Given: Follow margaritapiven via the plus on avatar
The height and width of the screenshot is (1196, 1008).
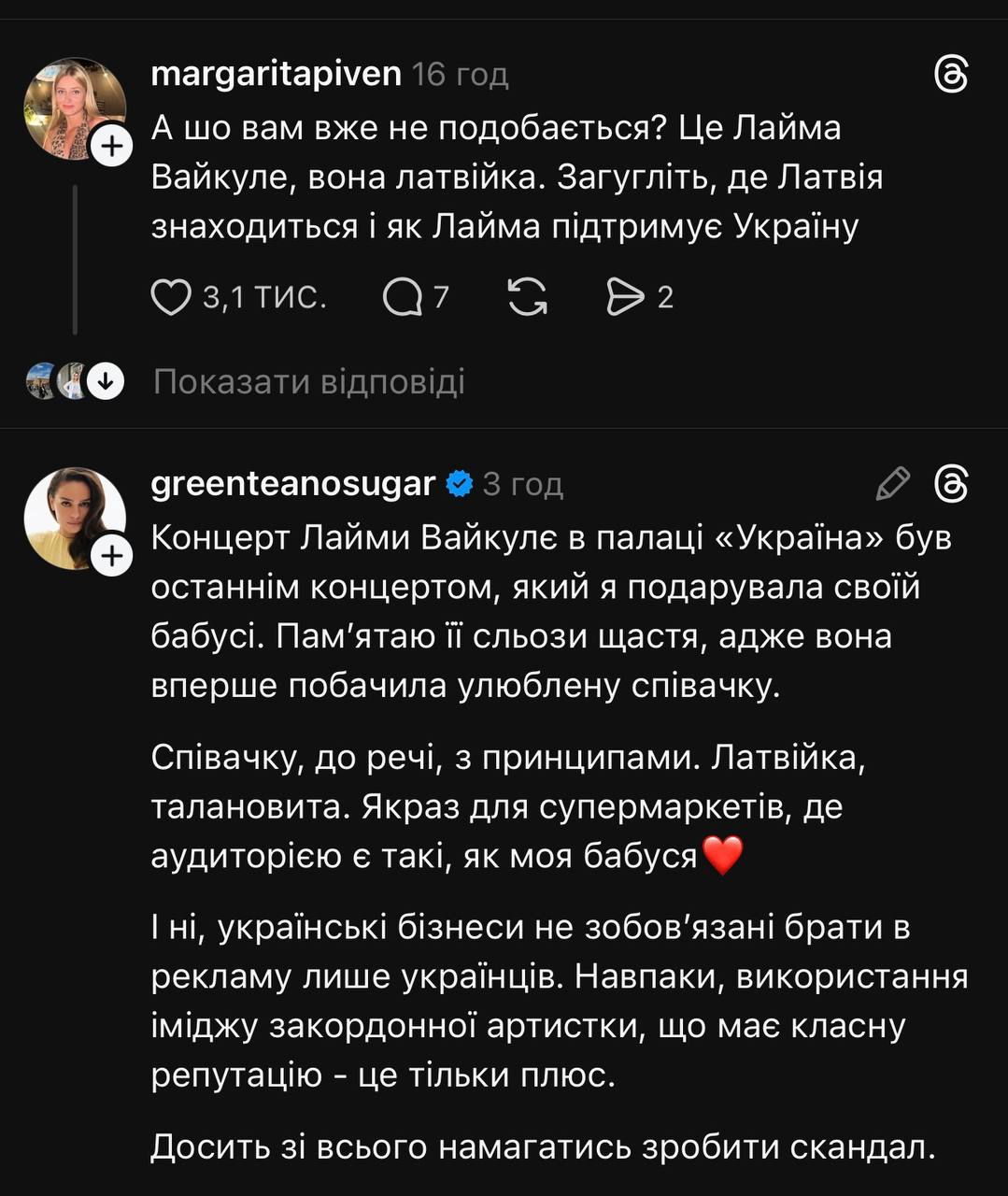Looking at the screenshot, I should coord(112,147).
